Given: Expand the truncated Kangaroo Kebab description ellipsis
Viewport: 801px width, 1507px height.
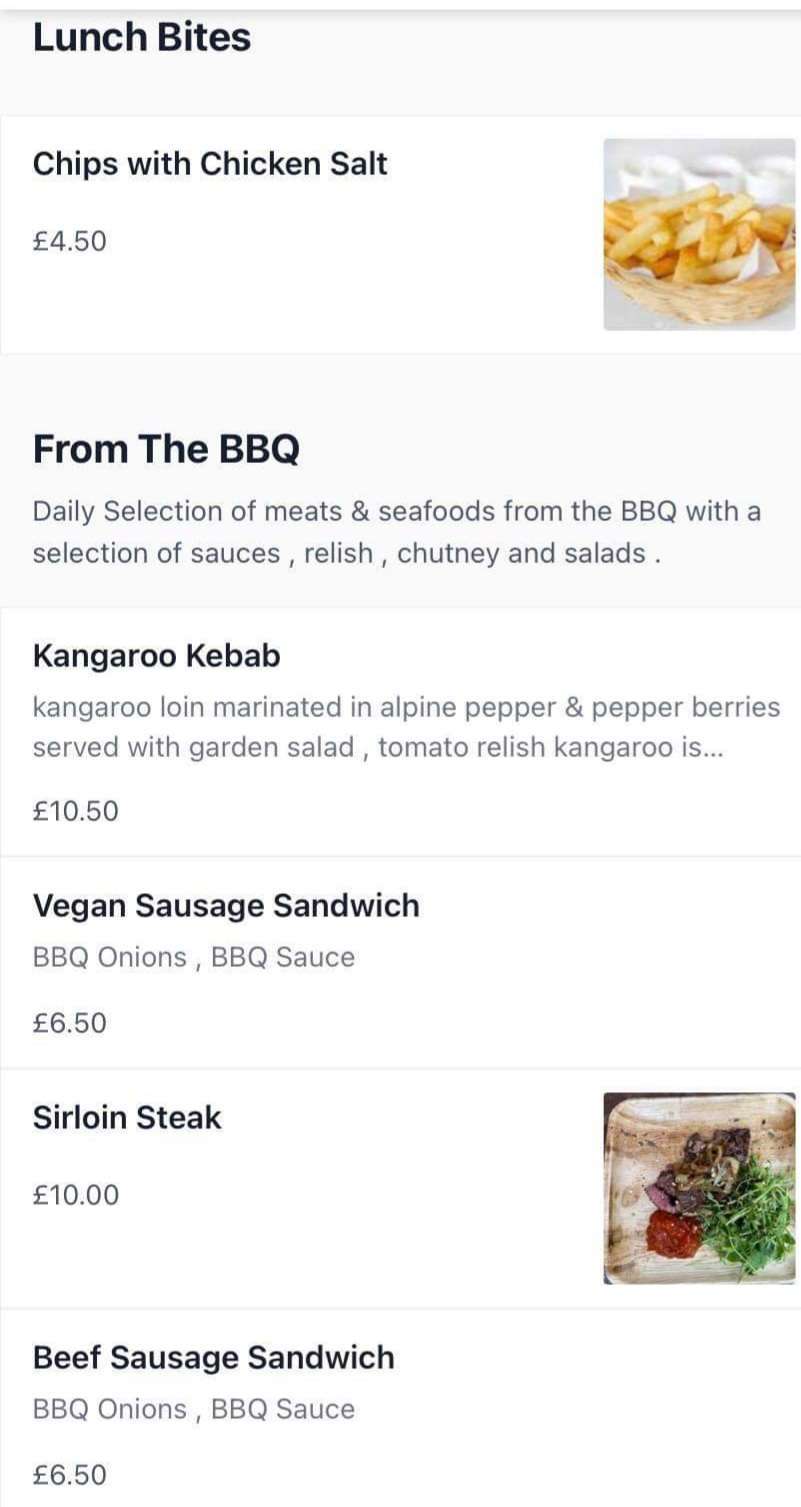Looking at the screenshot, I should [707, 749].
